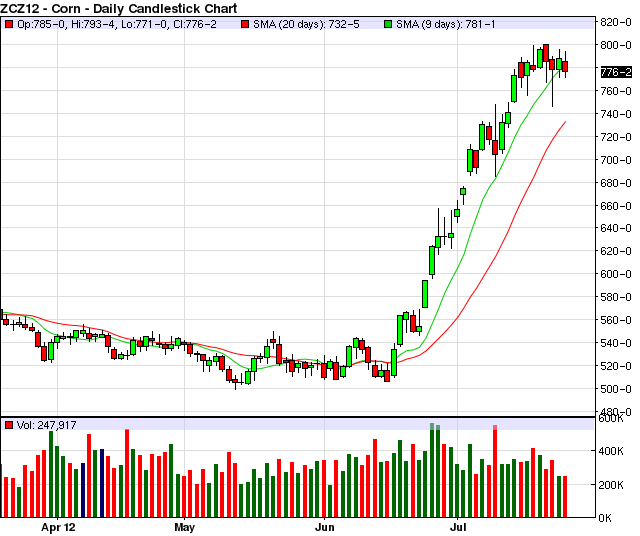Click the 560-0 price axis label
Viewport: 640px width, 536px height.
[616, 320]
